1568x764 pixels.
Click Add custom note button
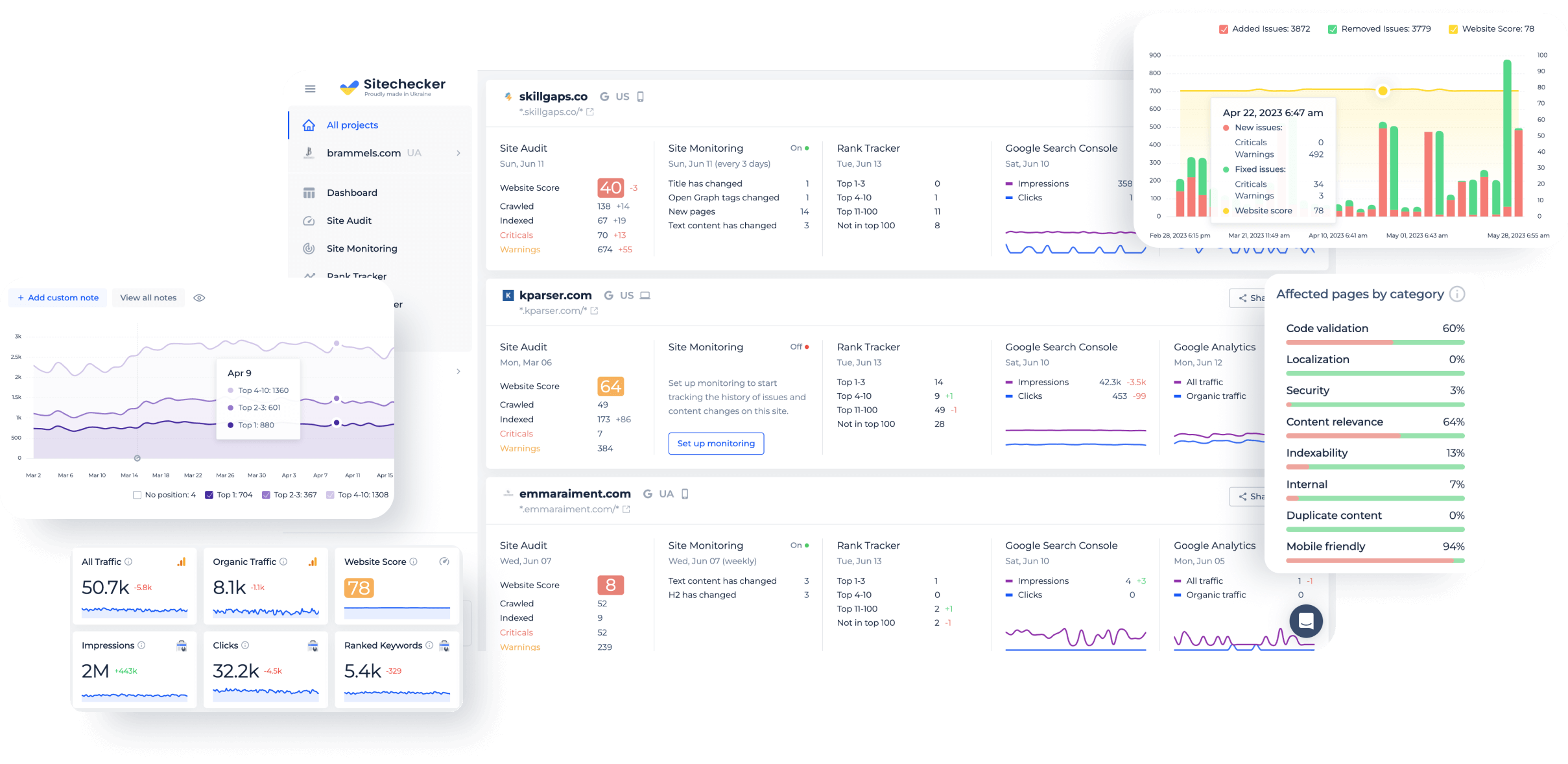click(56, 297)
